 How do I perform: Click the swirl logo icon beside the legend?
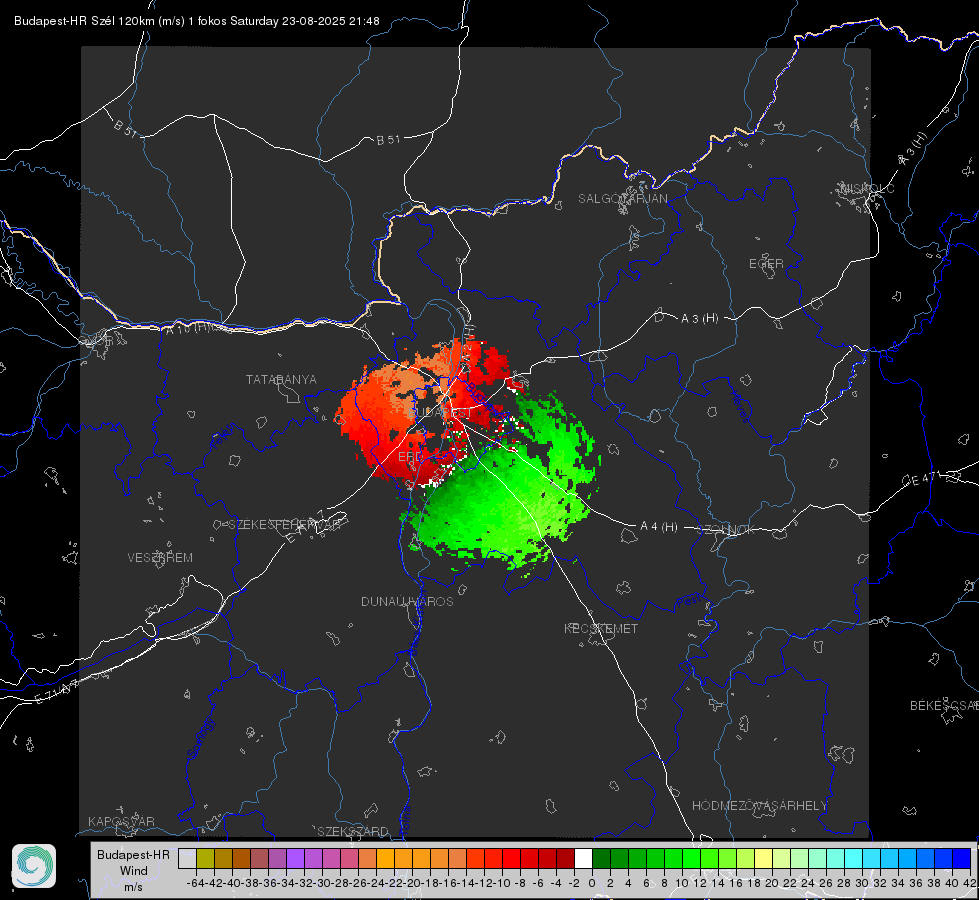tap(34, 866)
